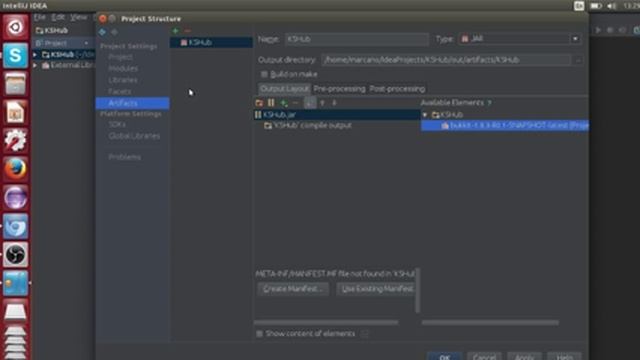Open System Settings gear in the launcher
Image resolution: width=640 pixels, height=360 pixels.
tap(16, 140)
